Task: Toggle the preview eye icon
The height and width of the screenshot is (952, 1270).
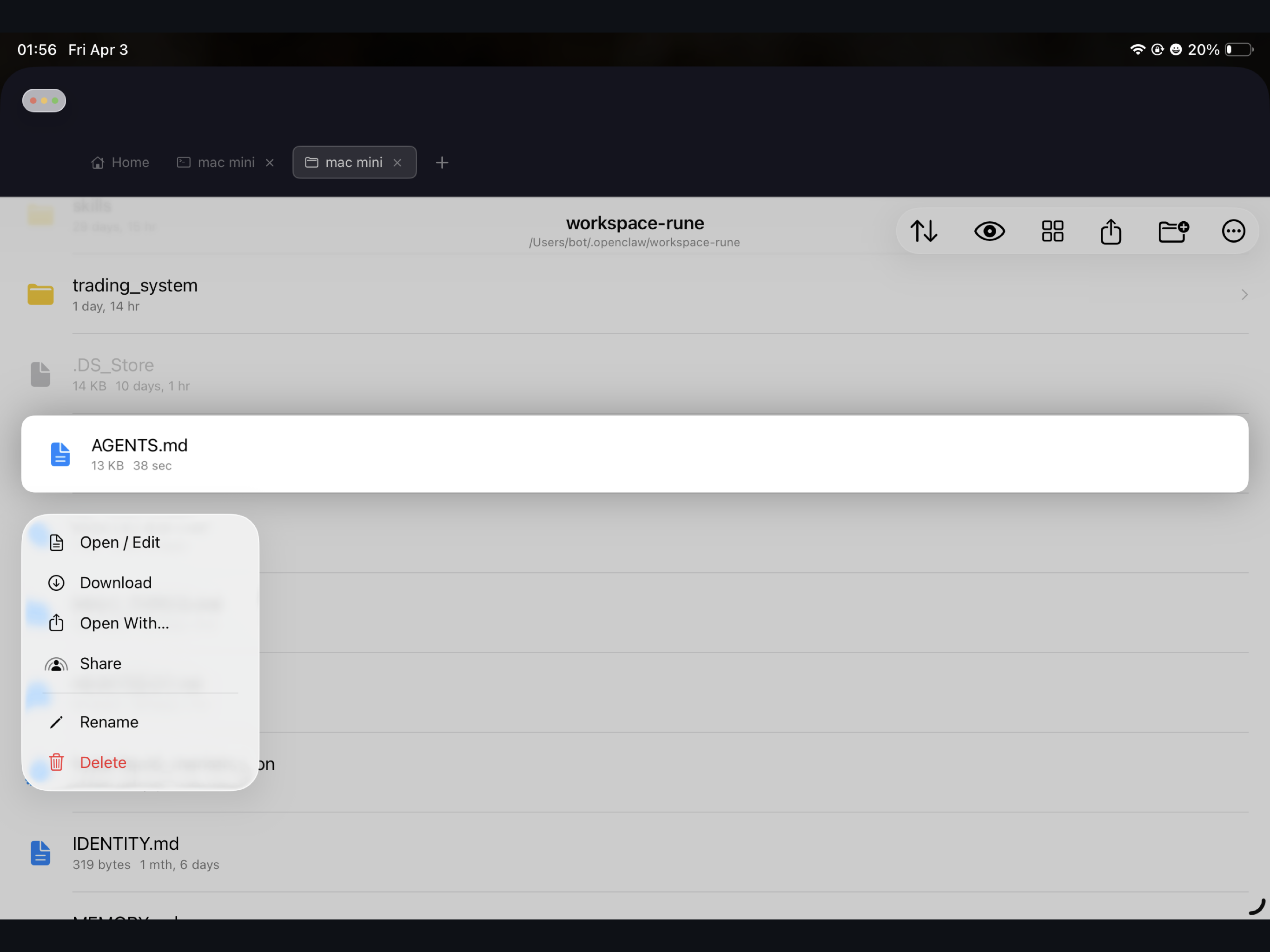Action: pyautogui.click(x=989, y=231)
